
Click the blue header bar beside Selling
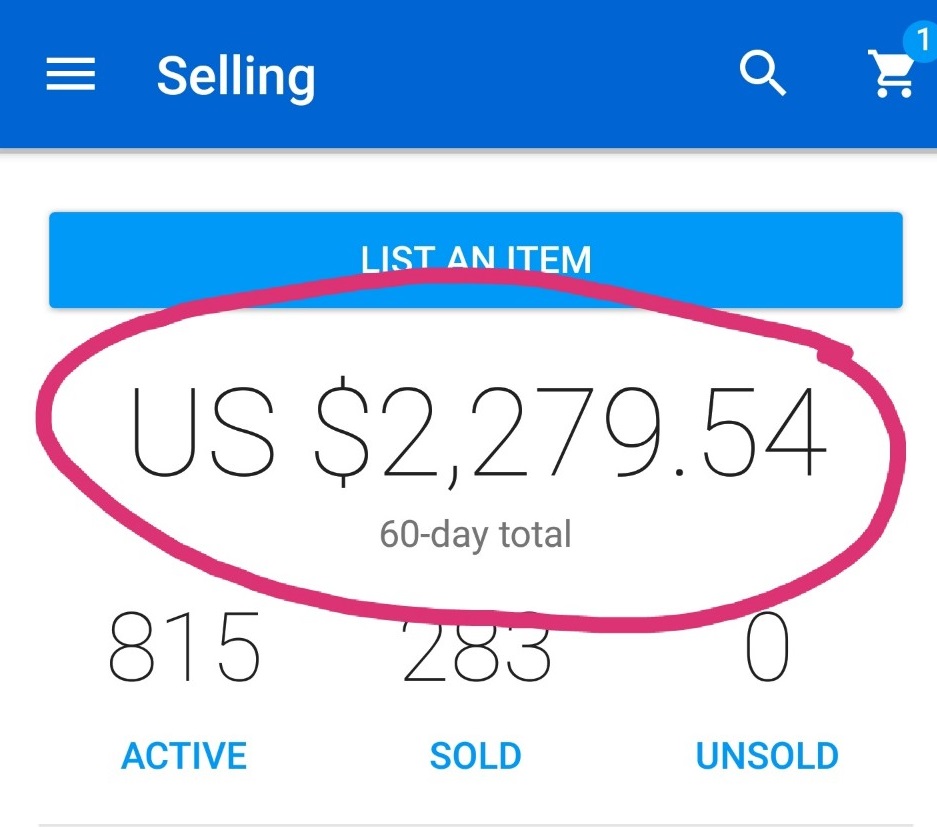tap(520, 75)
